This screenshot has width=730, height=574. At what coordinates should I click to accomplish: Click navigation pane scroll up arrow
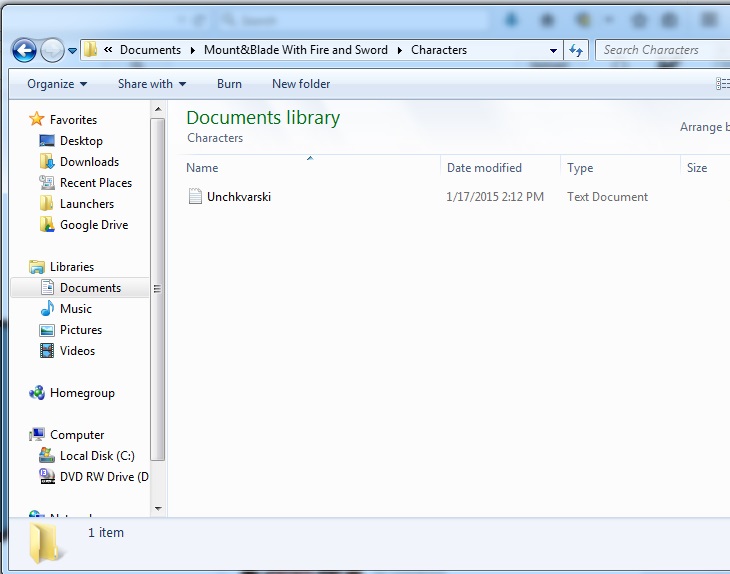click(x=158, y=109)
